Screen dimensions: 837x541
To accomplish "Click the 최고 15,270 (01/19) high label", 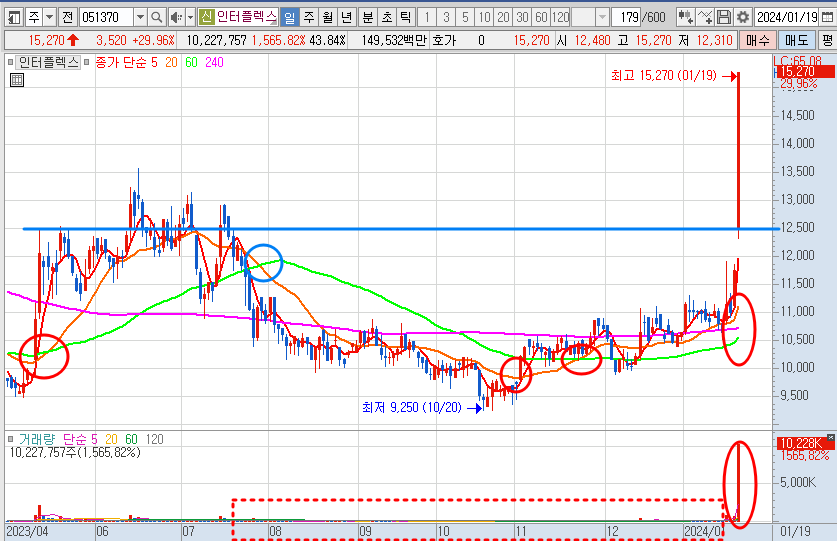I will (x=664, y=76).
